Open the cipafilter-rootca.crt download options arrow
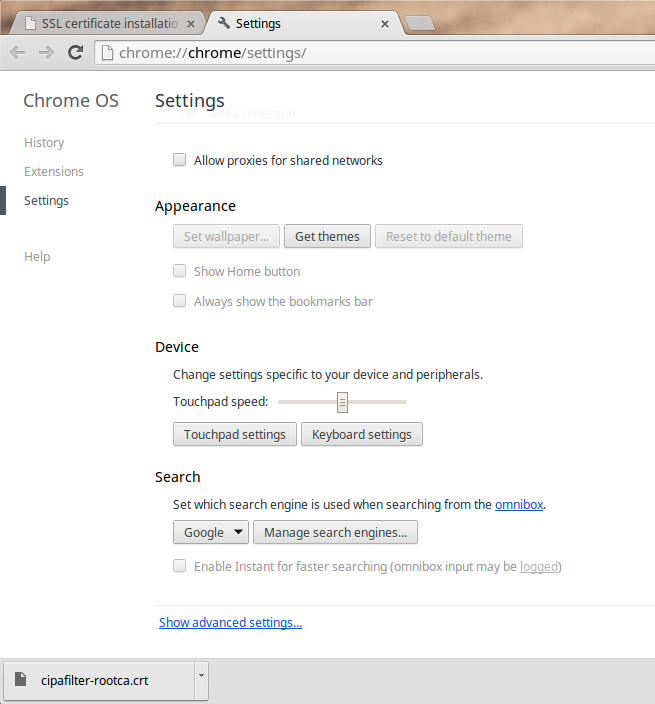The width and height of the screenshot is (655, 704). coord(201,680)
